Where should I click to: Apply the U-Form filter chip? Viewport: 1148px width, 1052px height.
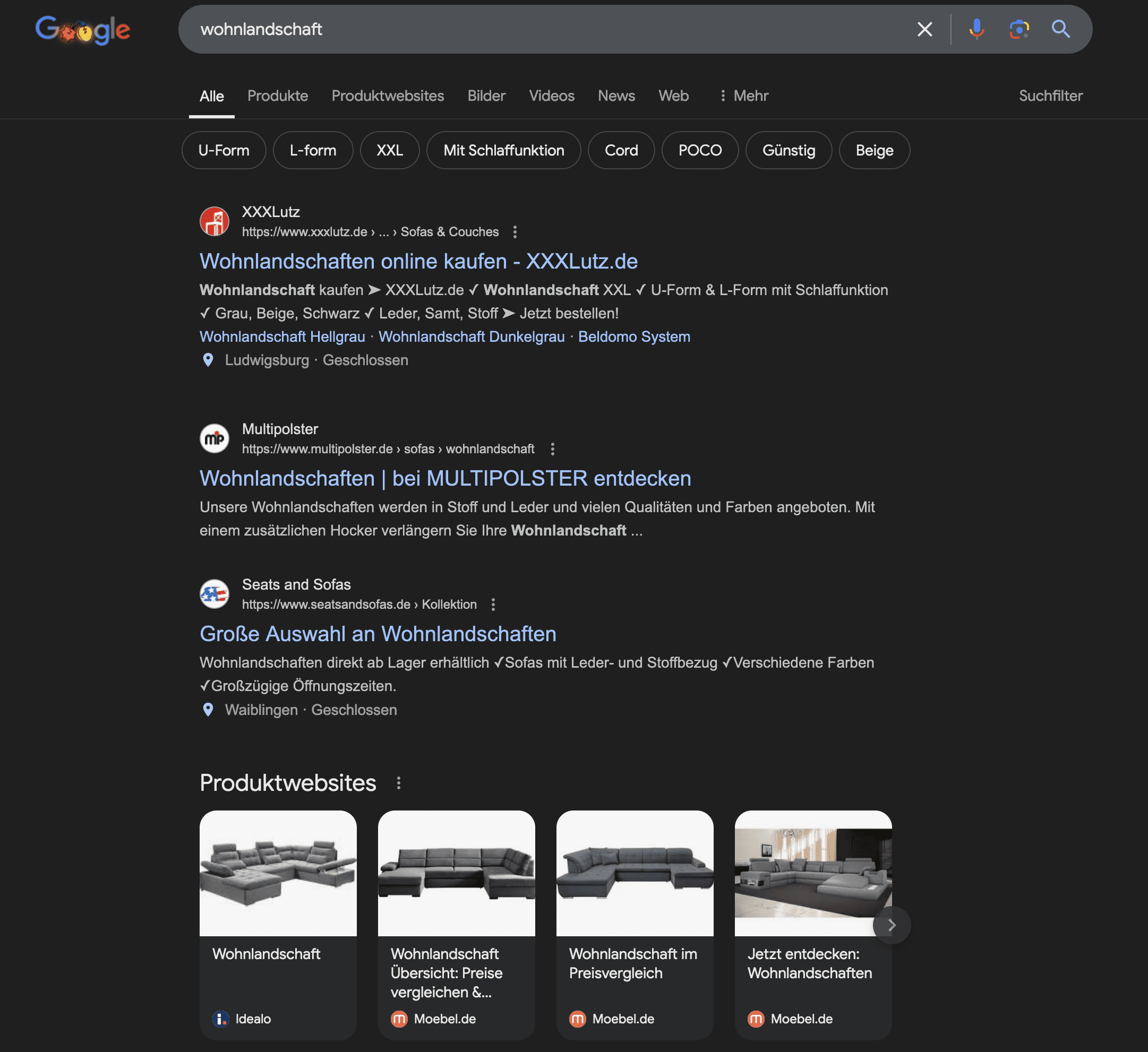coord(224,150)
